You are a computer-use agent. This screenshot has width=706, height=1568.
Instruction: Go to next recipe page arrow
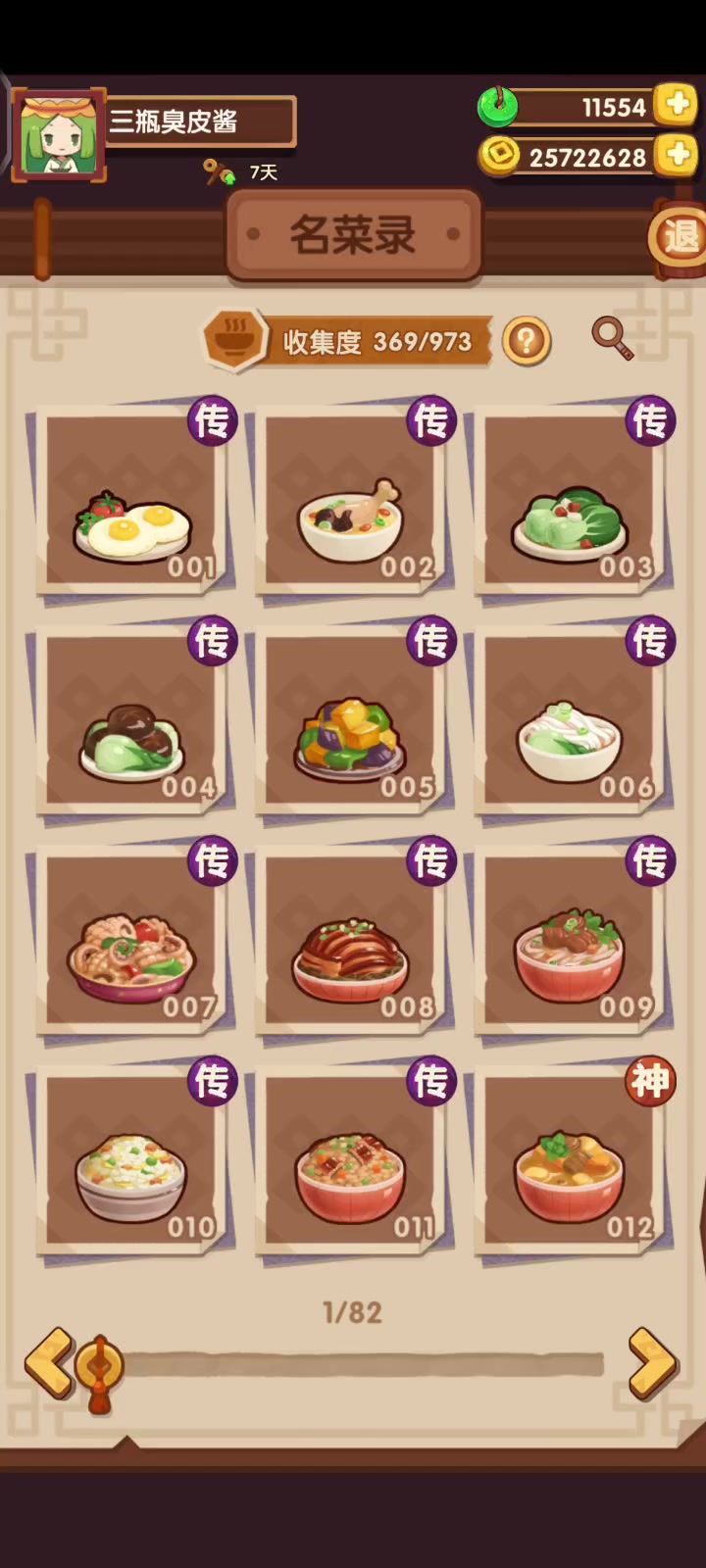[x=652, y=1361]
